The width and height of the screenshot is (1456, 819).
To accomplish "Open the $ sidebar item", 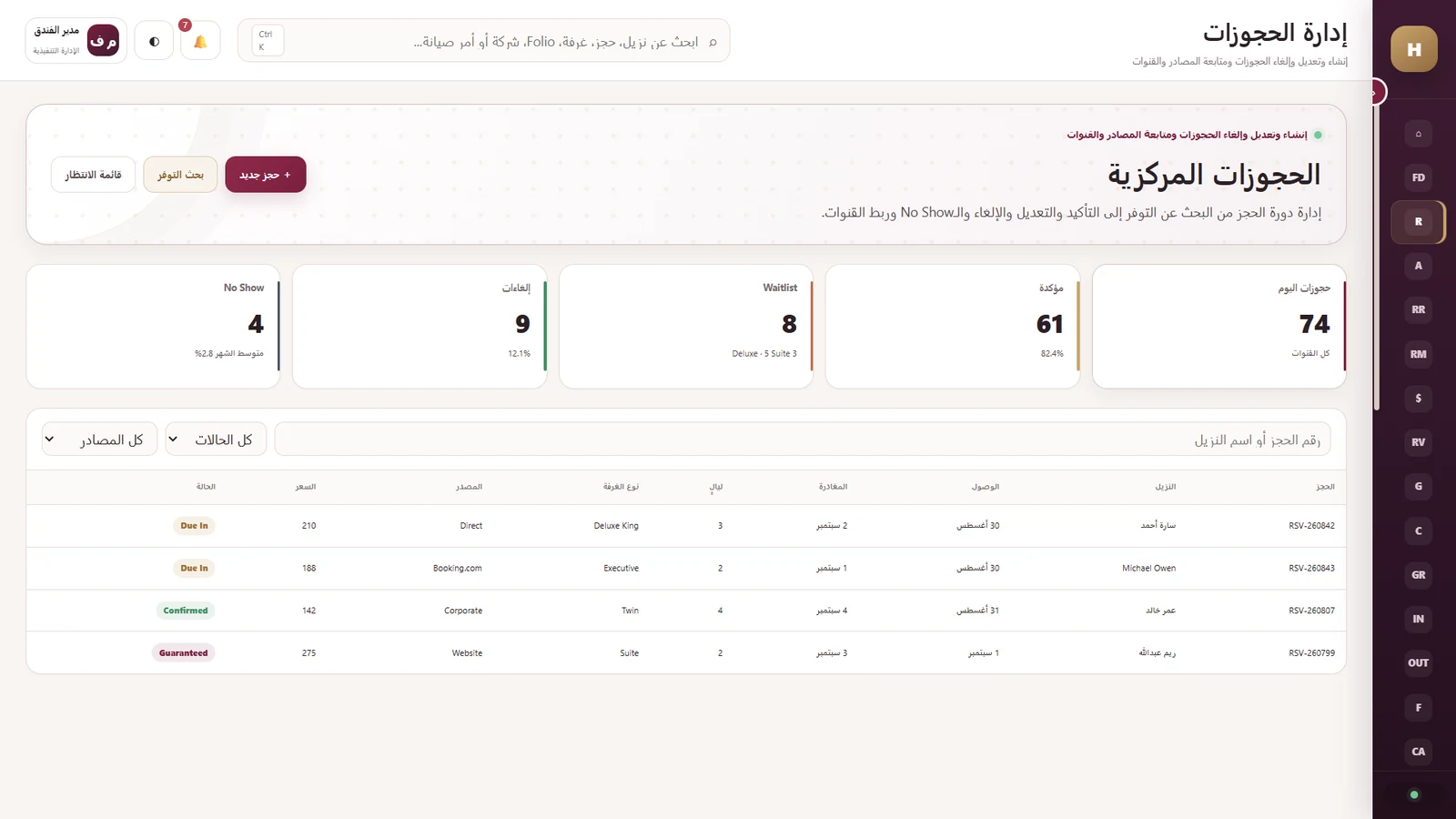I will (x=1418, y=399).
